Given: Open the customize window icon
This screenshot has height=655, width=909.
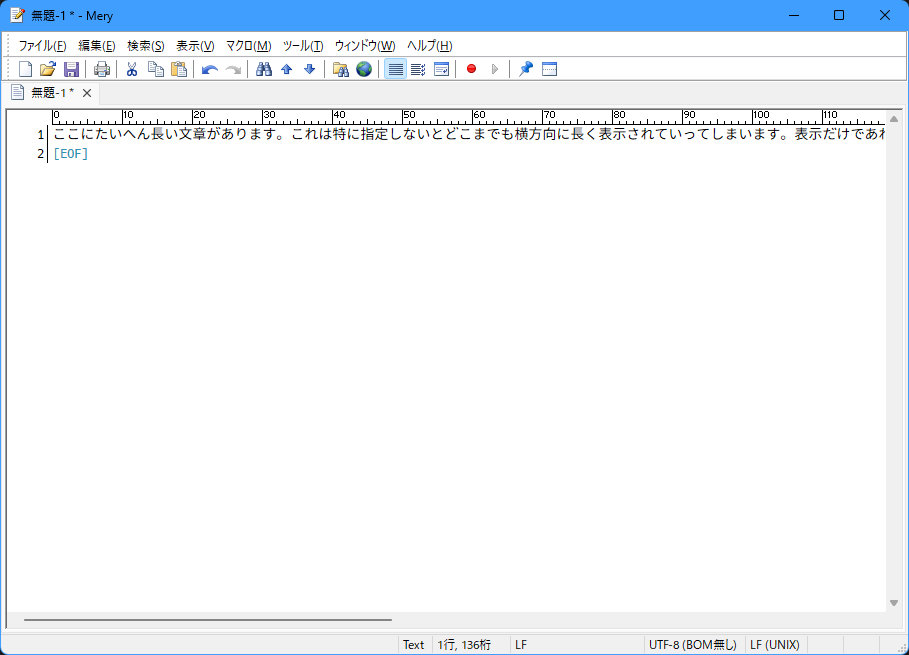Looking at the screenshot, I should click(x=549, y=69).
